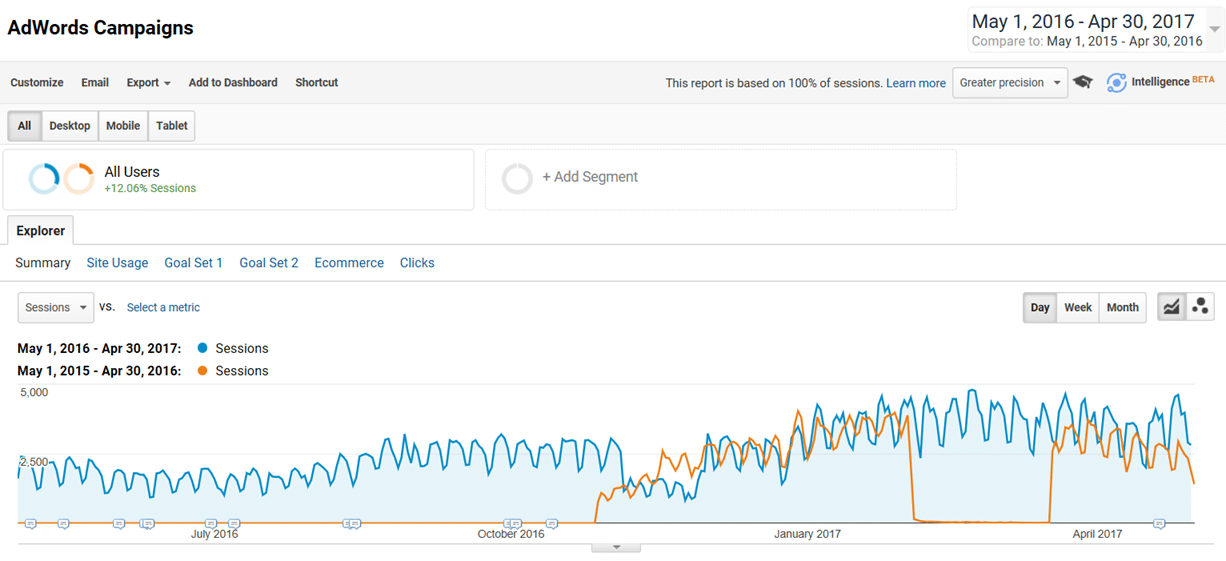Click the Customize button
Viewport: 1226px width, 561px height.
click(37, 83)
